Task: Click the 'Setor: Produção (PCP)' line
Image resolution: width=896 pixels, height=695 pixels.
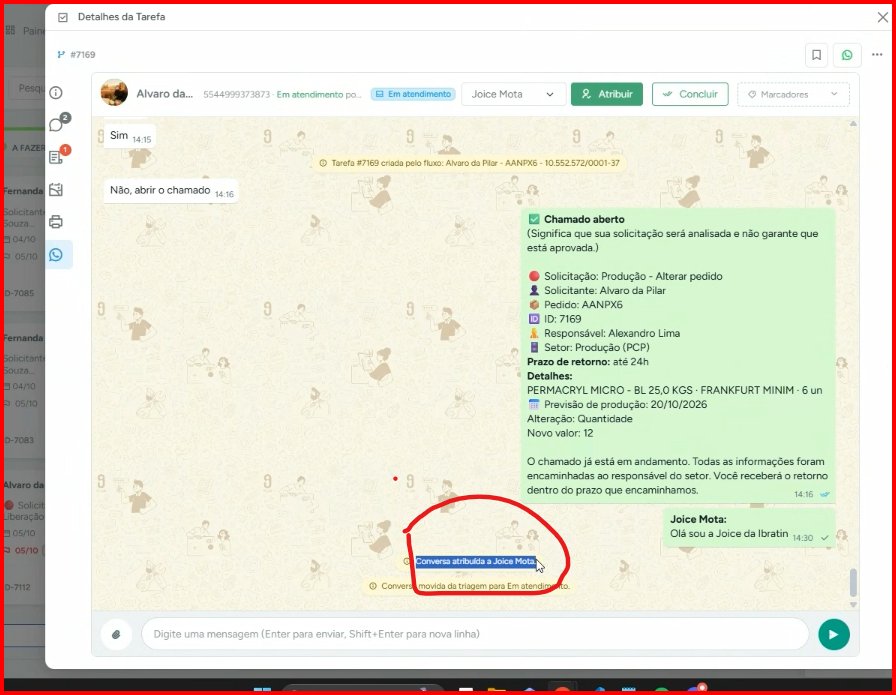Action: (589, 348)
